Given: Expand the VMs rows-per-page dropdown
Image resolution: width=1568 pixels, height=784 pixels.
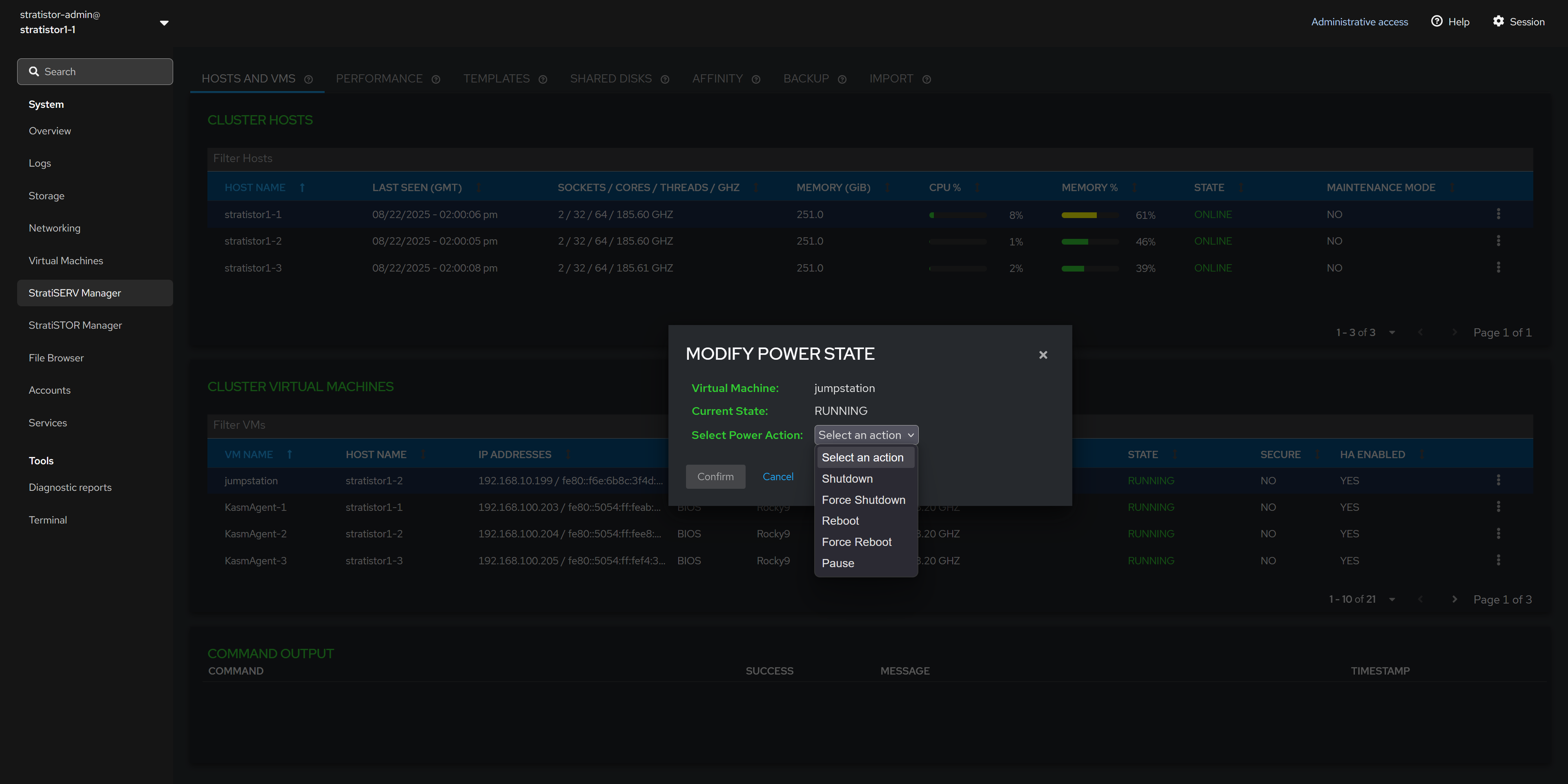Looking at the screenshot, I should [1392, 599].
